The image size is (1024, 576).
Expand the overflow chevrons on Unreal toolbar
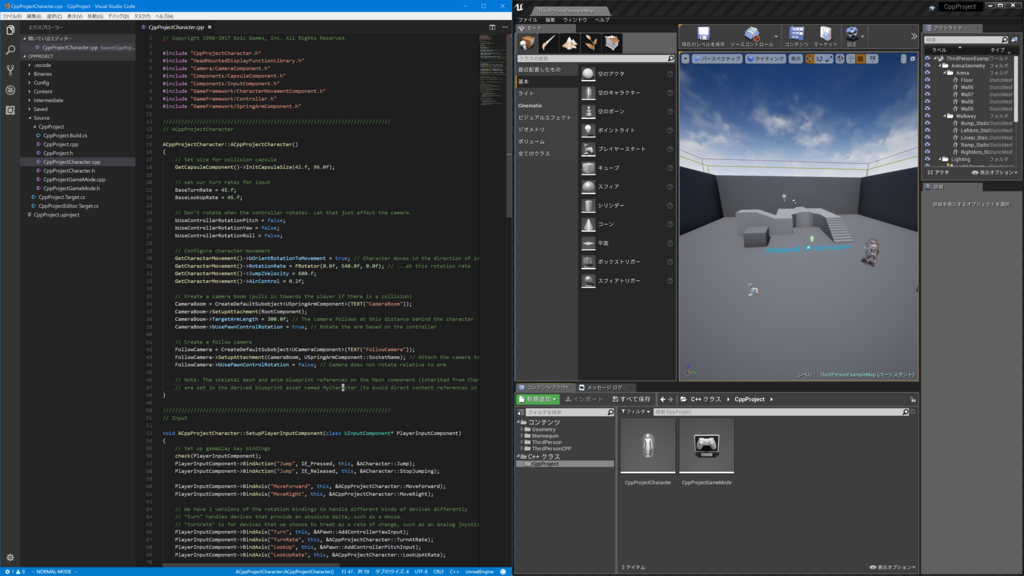tap(914, 37)
